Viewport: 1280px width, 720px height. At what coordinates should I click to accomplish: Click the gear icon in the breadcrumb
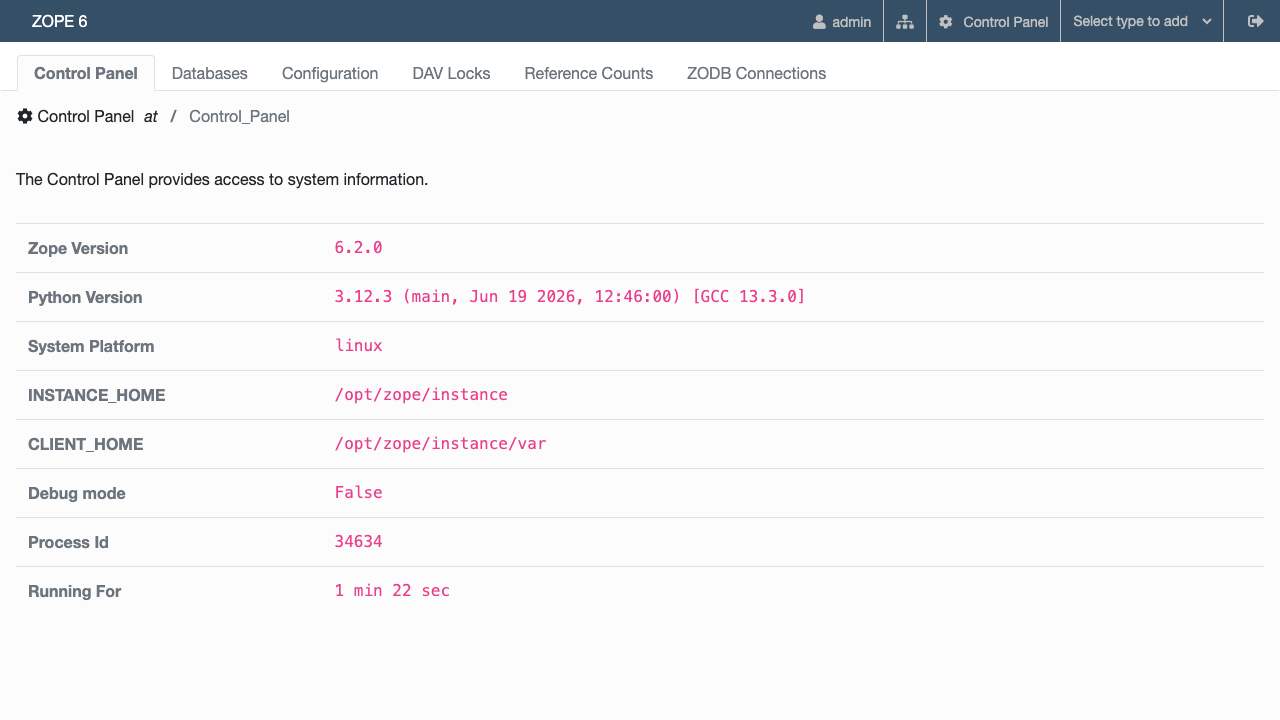25,116
